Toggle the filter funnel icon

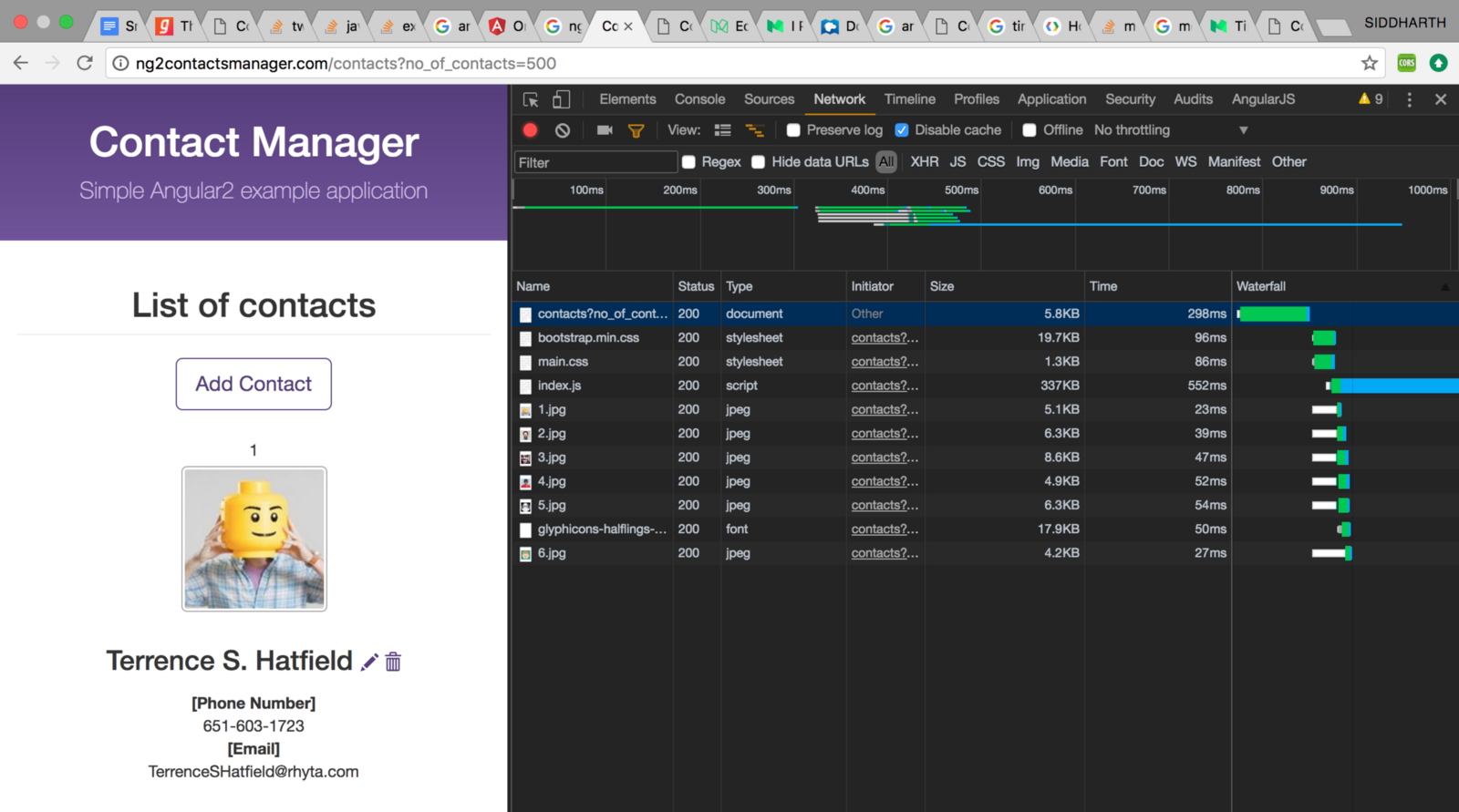point(636,130)
